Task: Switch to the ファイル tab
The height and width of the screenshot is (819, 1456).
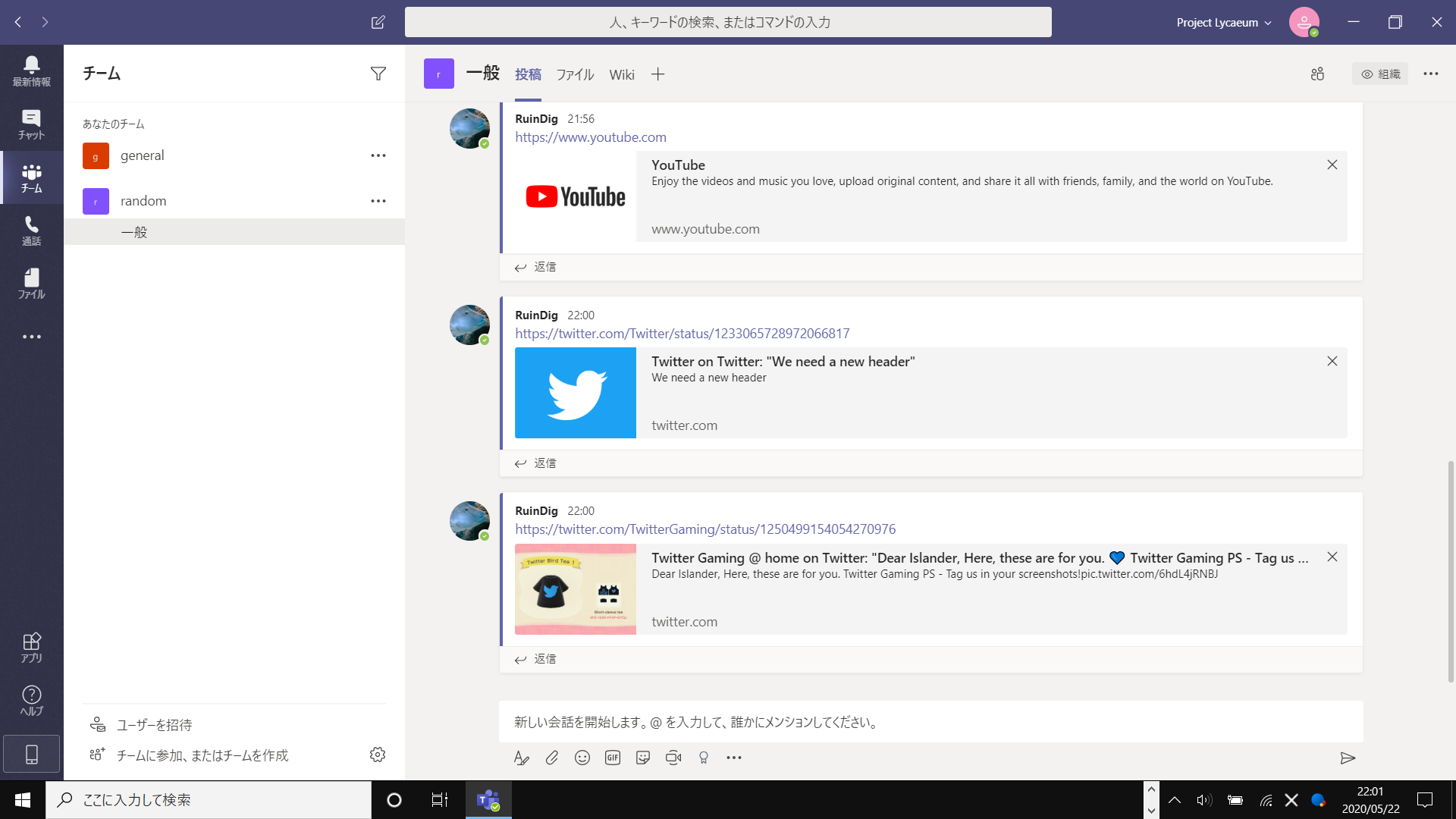Action: tap(575, 74)
